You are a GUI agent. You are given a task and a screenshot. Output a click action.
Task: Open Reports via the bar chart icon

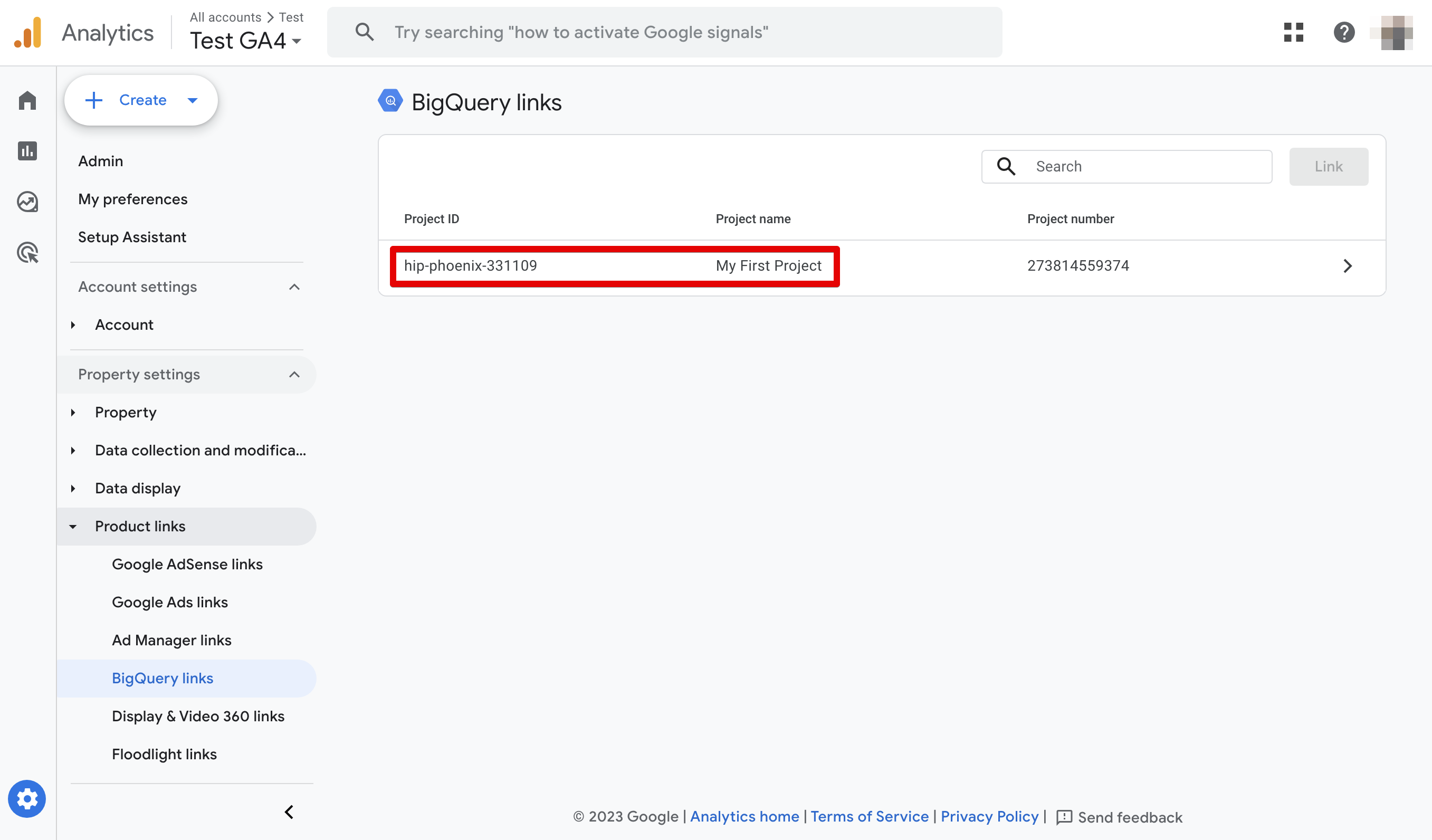[x=27, y=151]
